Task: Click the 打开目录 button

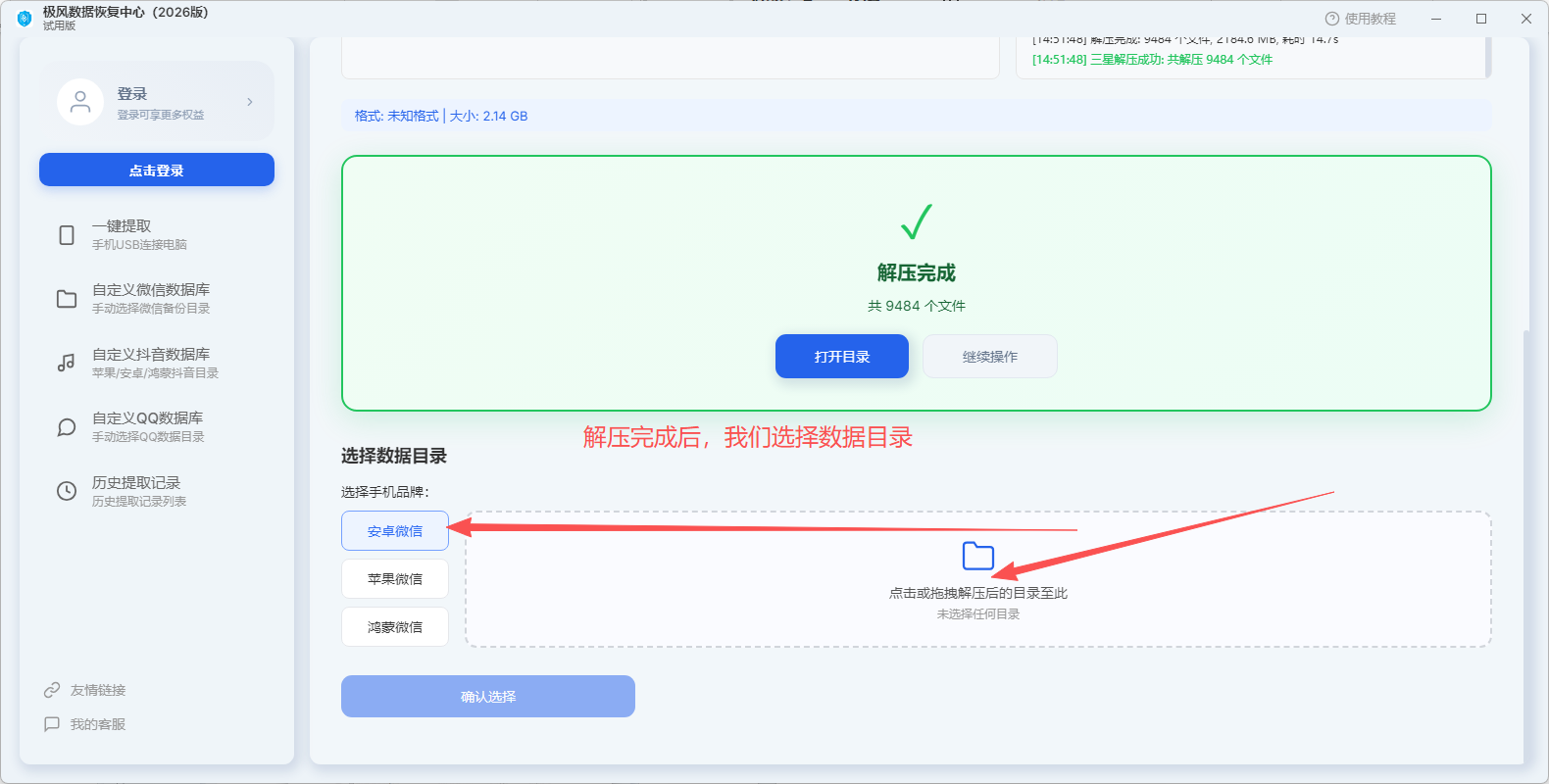Action: (x=842, y=357)
